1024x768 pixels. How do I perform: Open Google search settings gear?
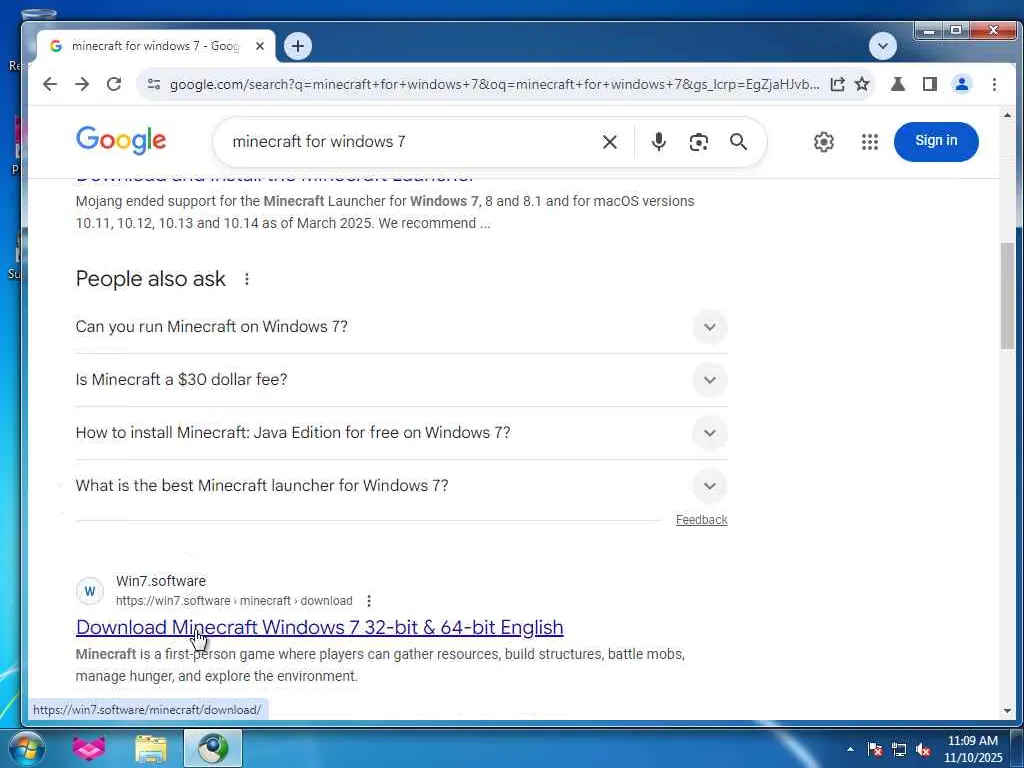(x=824, y=142)
